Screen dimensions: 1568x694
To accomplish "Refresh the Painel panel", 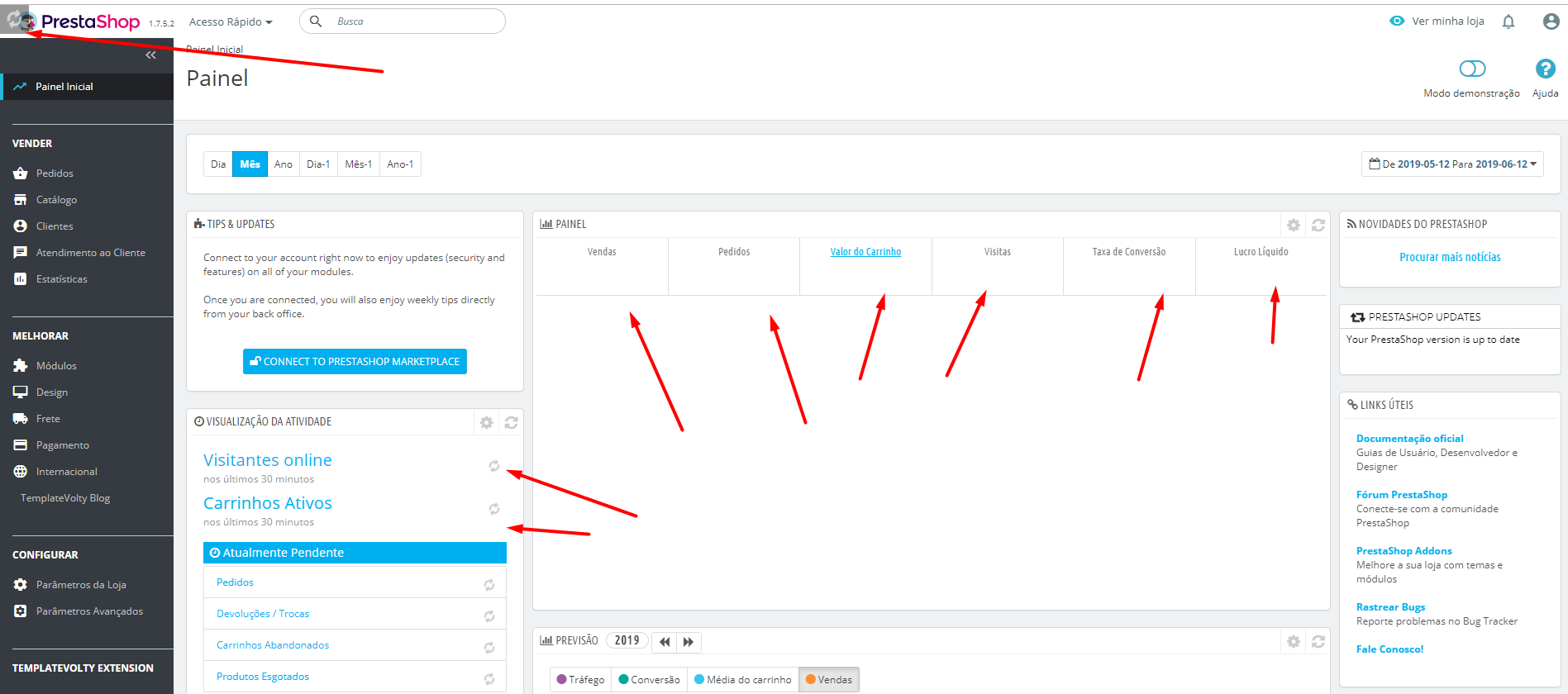I will coord(1318,226).
